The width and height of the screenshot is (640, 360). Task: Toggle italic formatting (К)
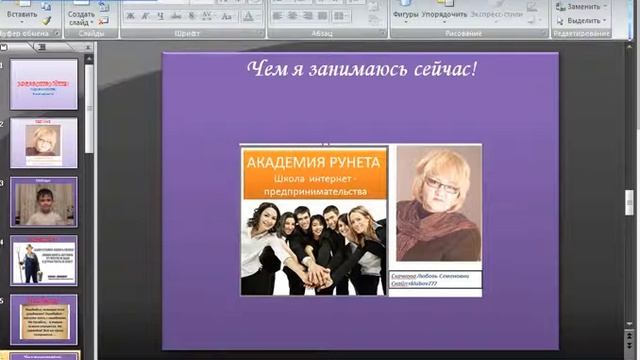pyautogui.click(x=145, y=16)
